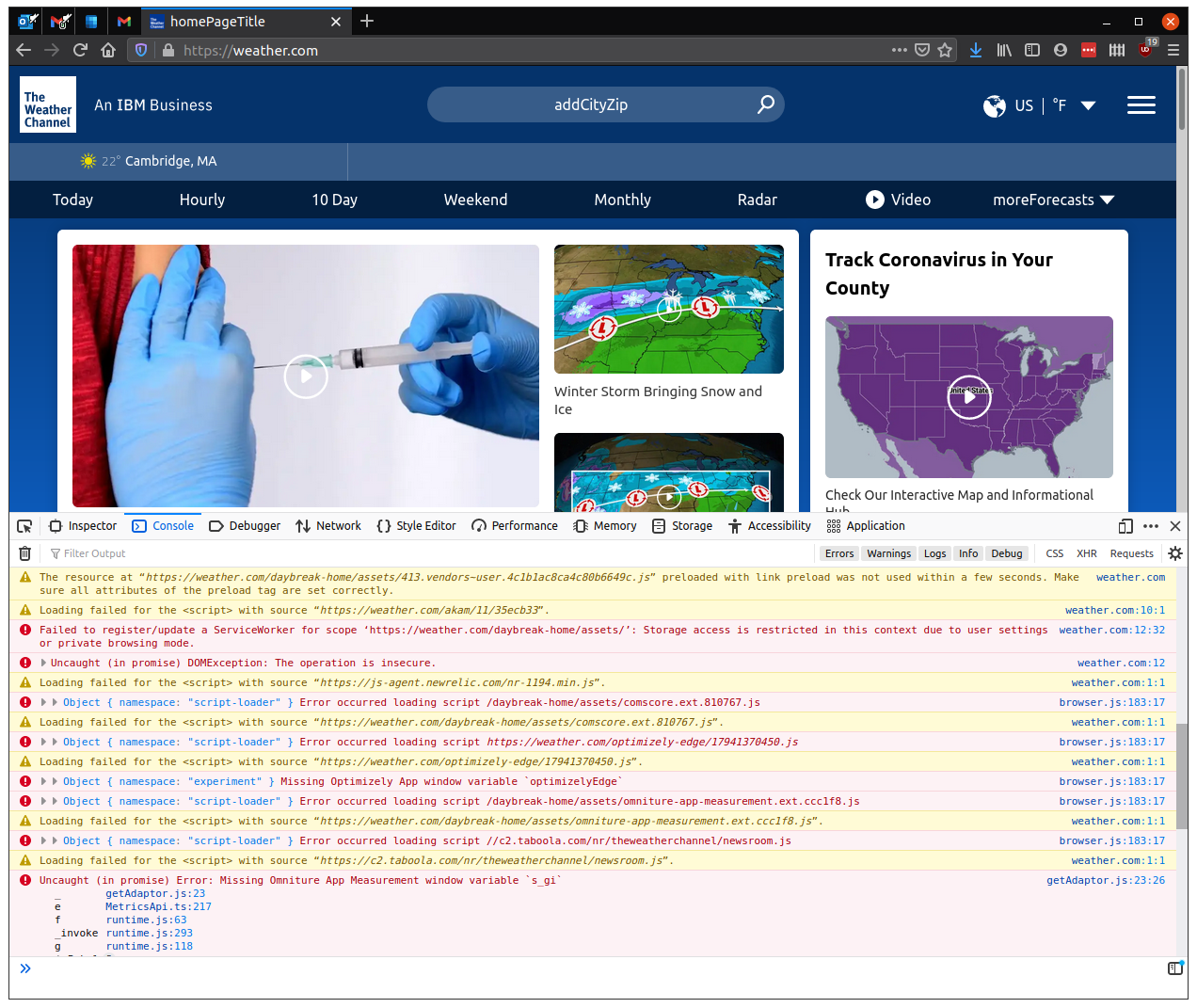Play the vaccine injection video

coord(306,376)
